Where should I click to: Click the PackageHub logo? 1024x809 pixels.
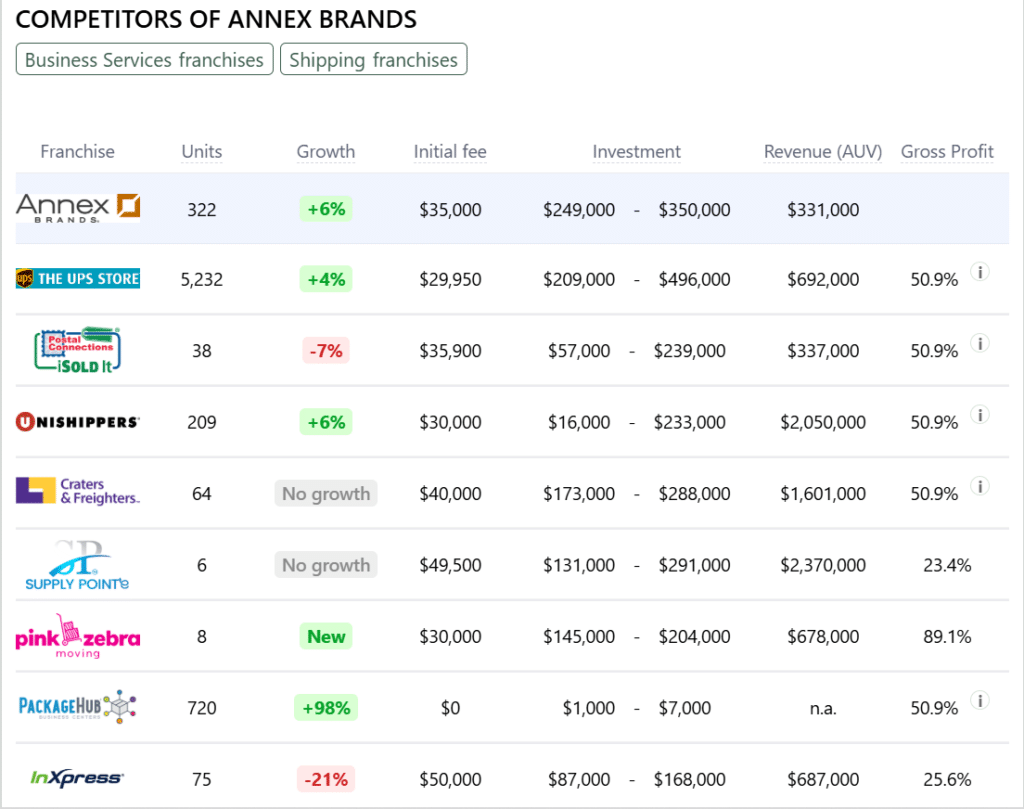pyautogui.click(x=78, y=706)
